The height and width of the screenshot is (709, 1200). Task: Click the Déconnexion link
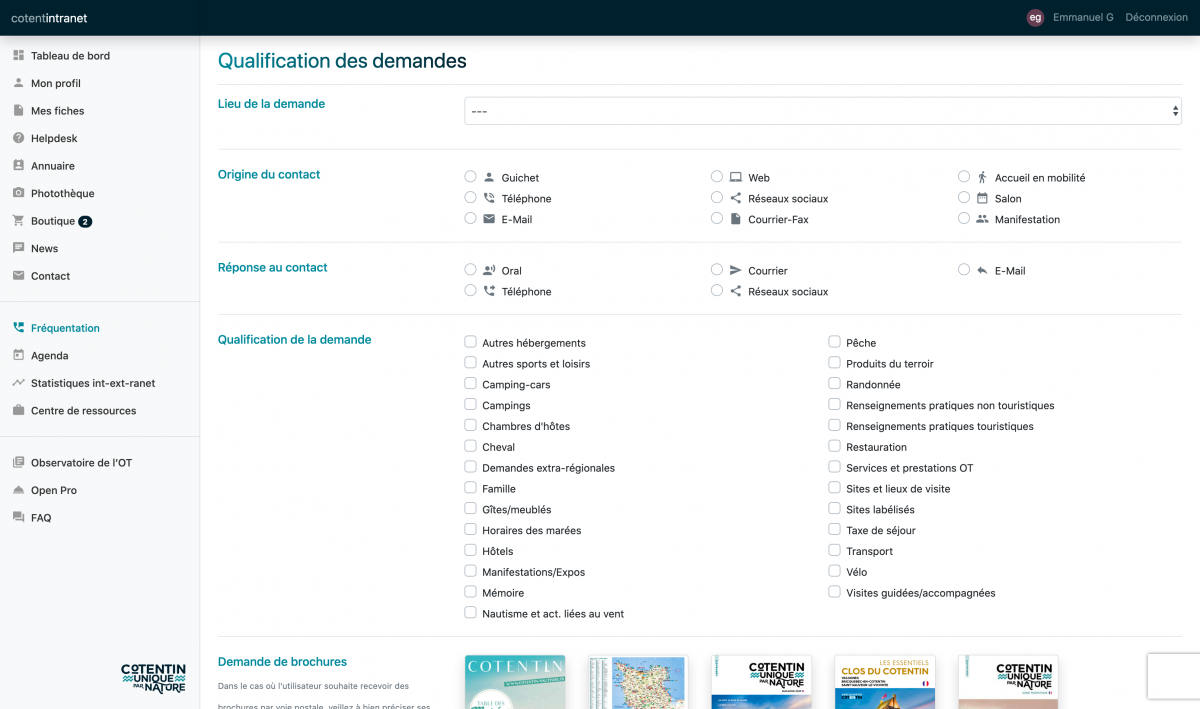1156,17
